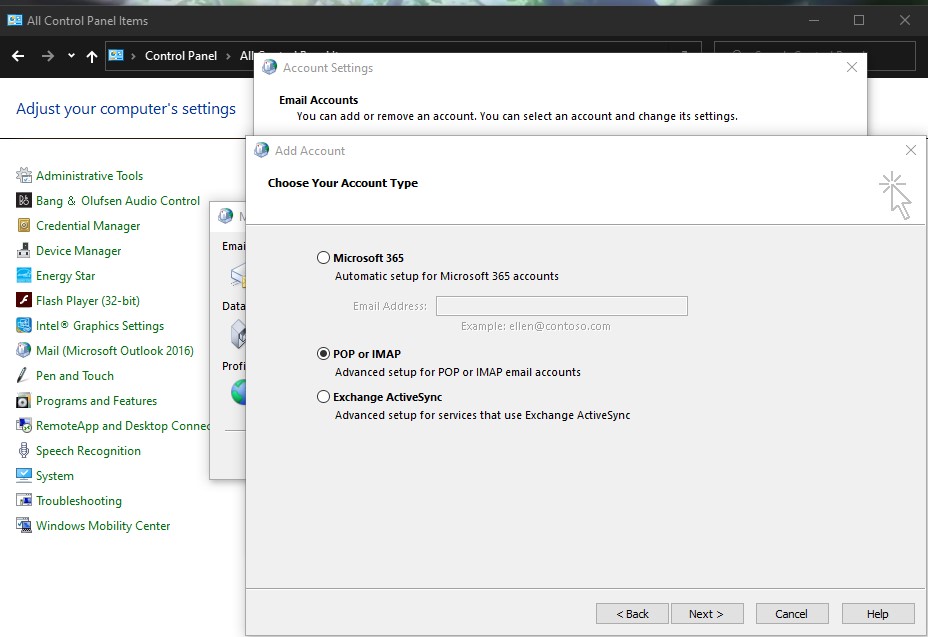The image size is (928, 637).
Task: Click the Energy Star icon
Action: click(24, 275)
